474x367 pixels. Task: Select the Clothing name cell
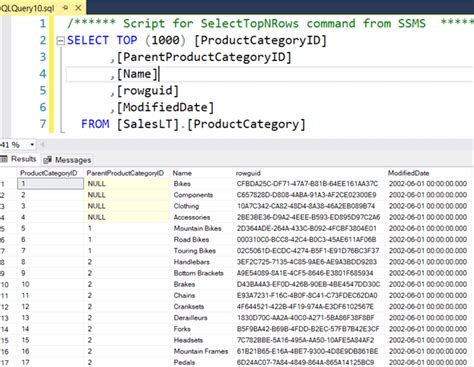186,206
